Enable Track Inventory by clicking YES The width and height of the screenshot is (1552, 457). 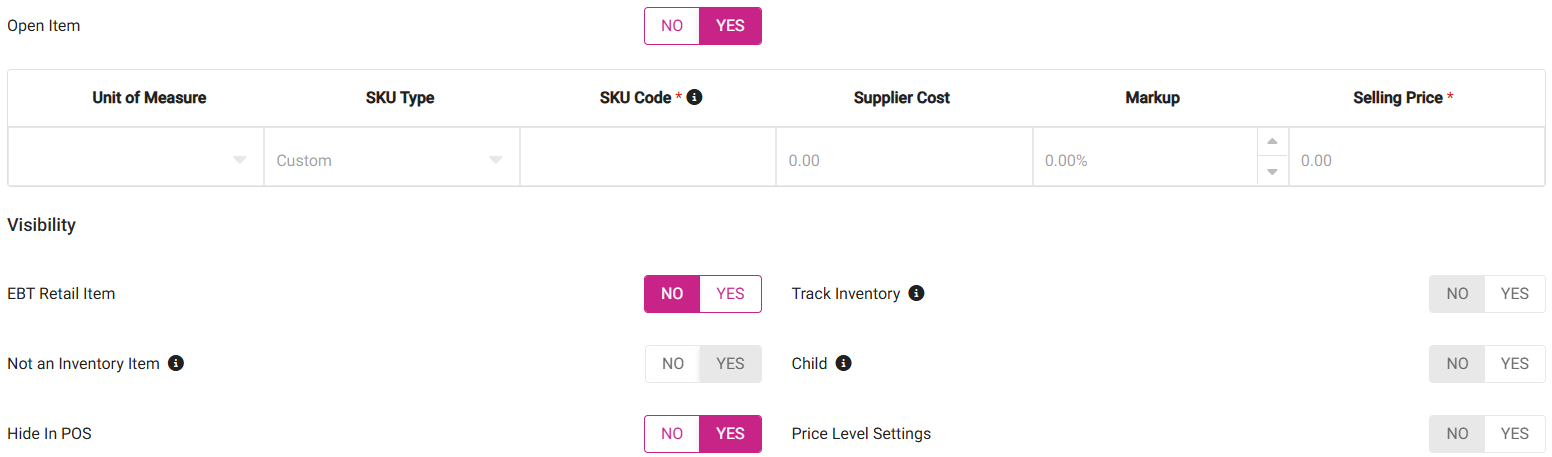[x=1515, y=294]
